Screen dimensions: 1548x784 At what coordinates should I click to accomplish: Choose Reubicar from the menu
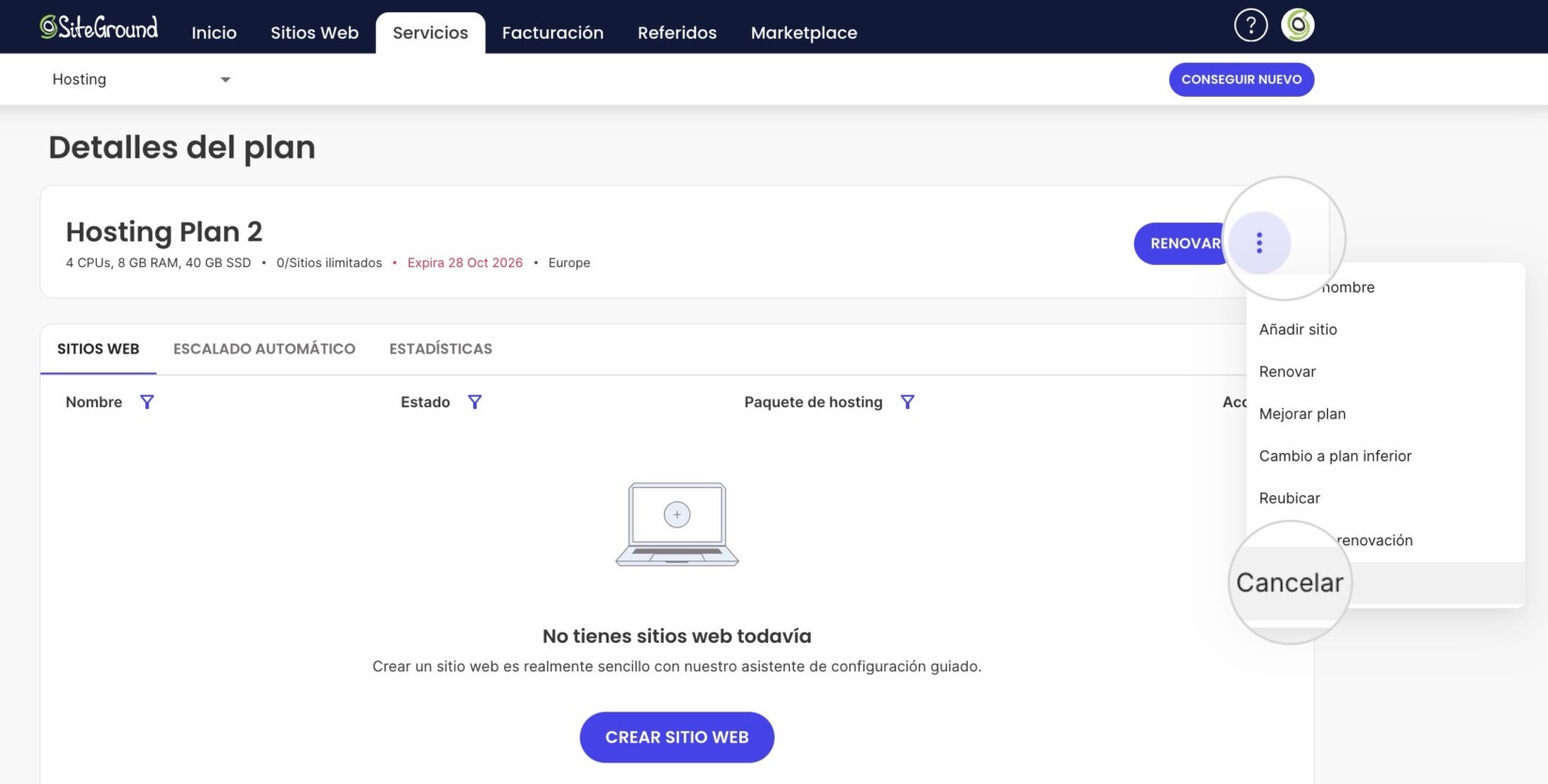click(x=1385, y=498)
